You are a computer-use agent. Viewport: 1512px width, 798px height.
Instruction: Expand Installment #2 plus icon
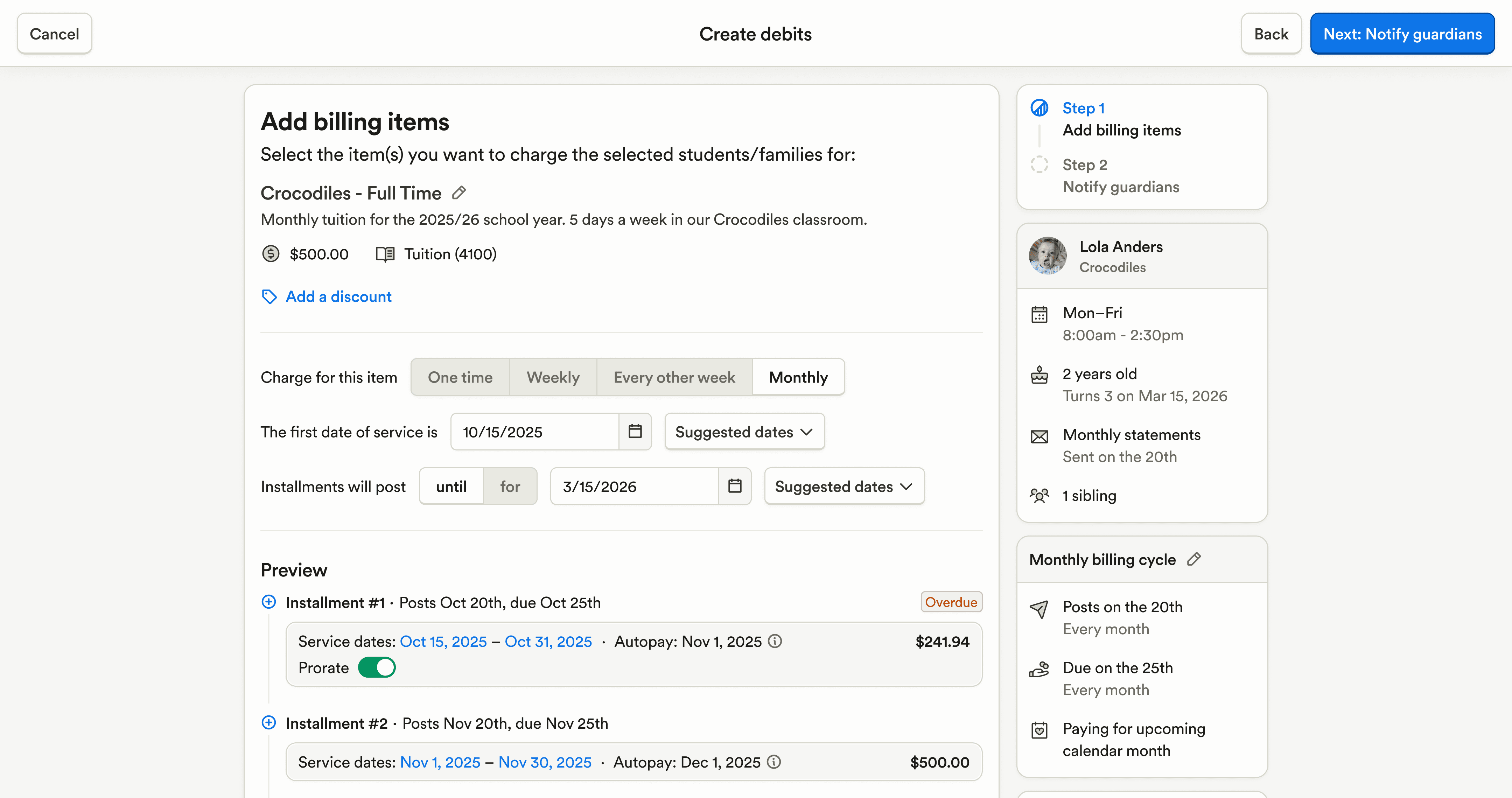click(269, 723)
